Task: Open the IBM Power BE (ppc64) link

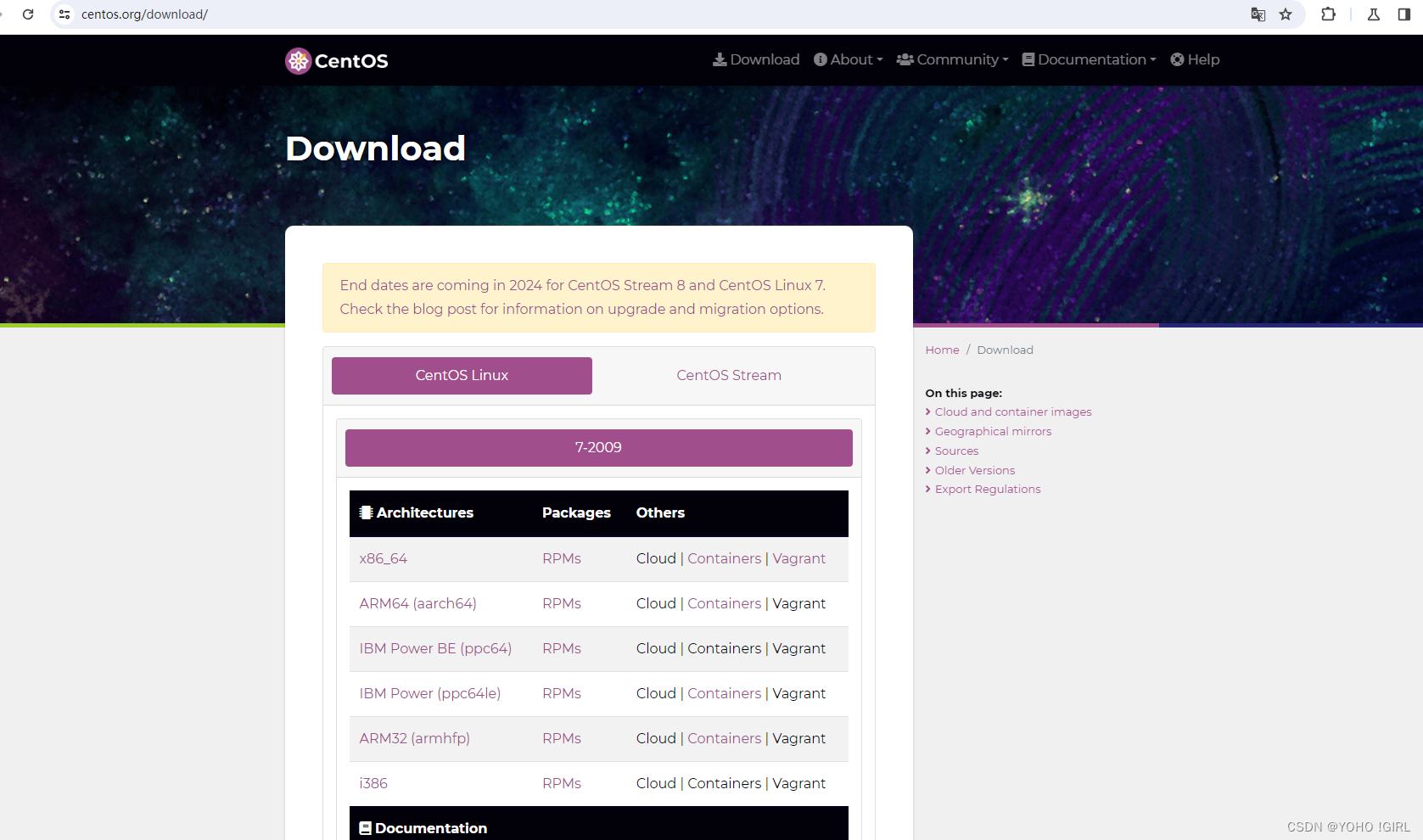Action: (435, 648)
